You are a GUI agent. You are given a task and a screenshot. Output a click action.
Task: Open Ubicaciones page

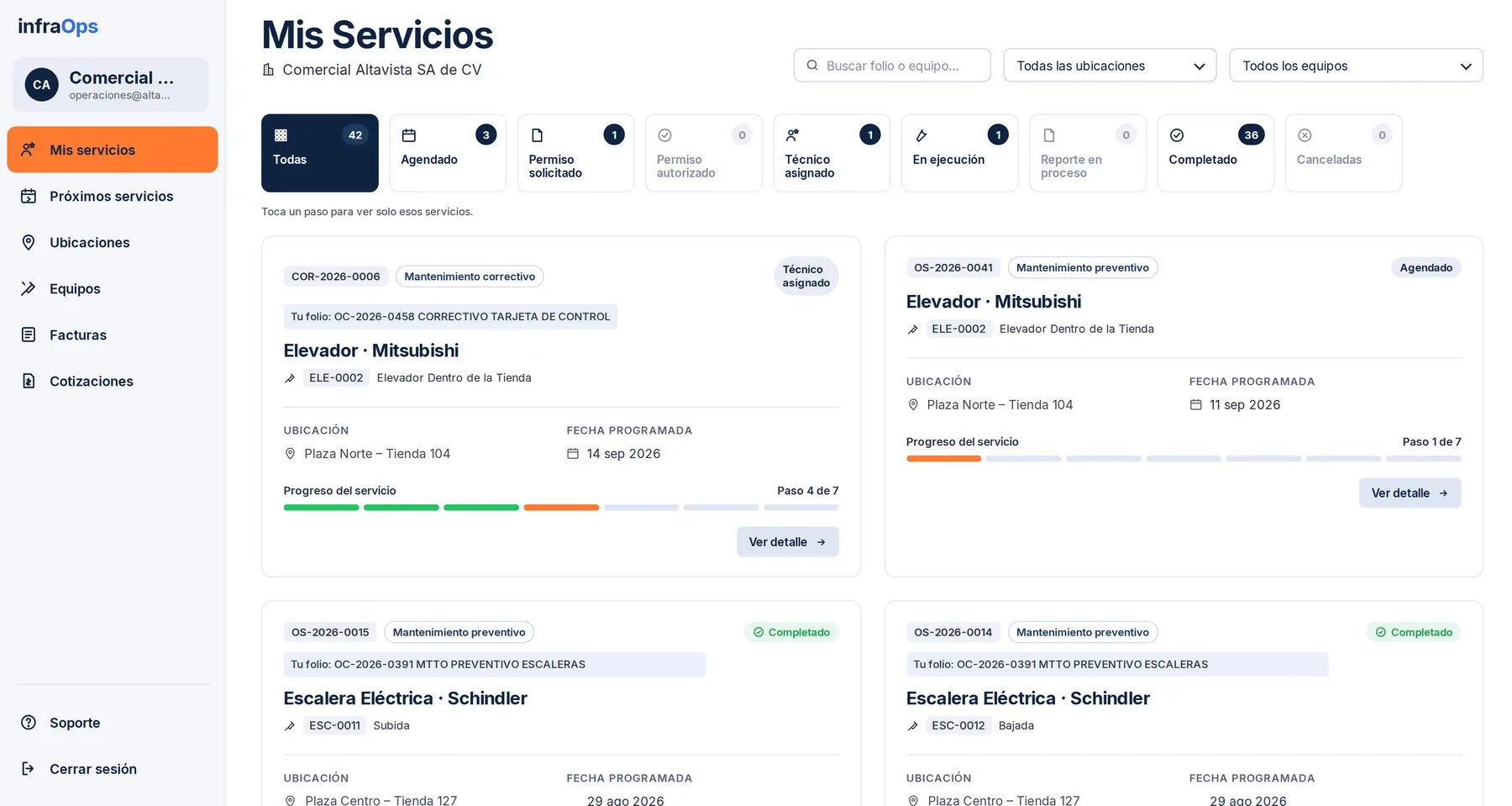[x=113, y=242]
